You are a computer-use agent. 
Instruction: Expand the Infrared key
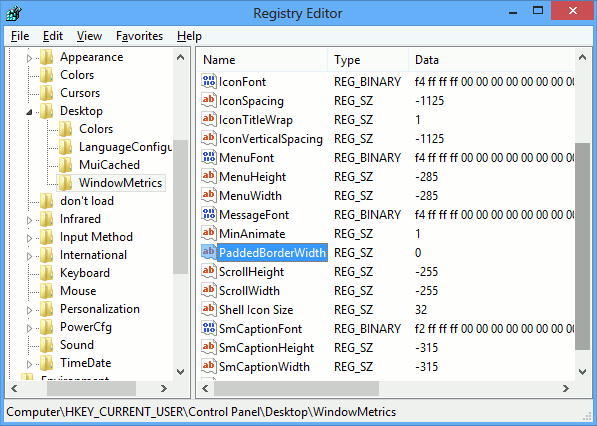[29, 220]
